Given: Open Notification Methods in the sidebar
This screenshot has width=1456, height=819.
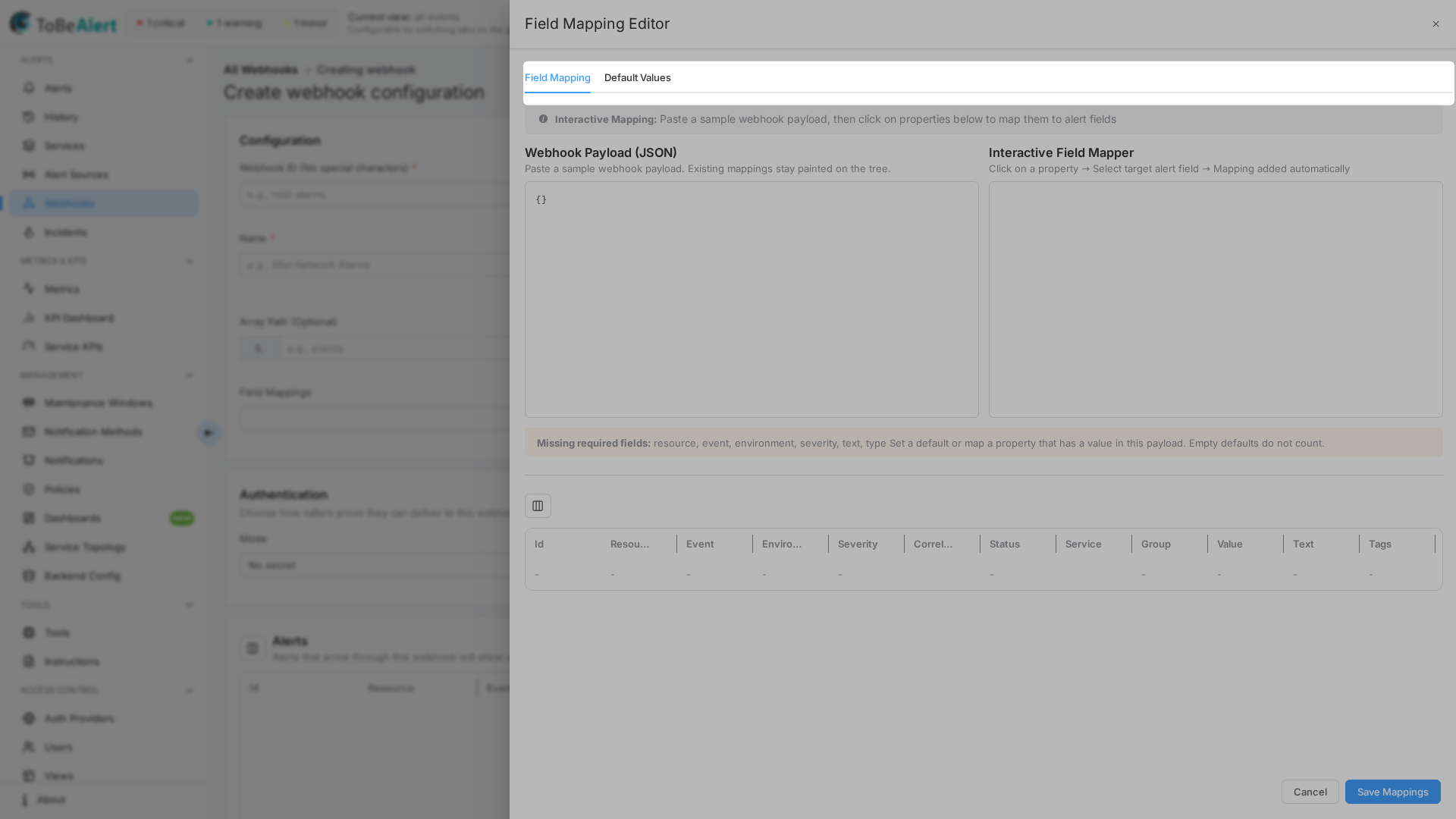Looking at the screenshot, I should (104, 431).
